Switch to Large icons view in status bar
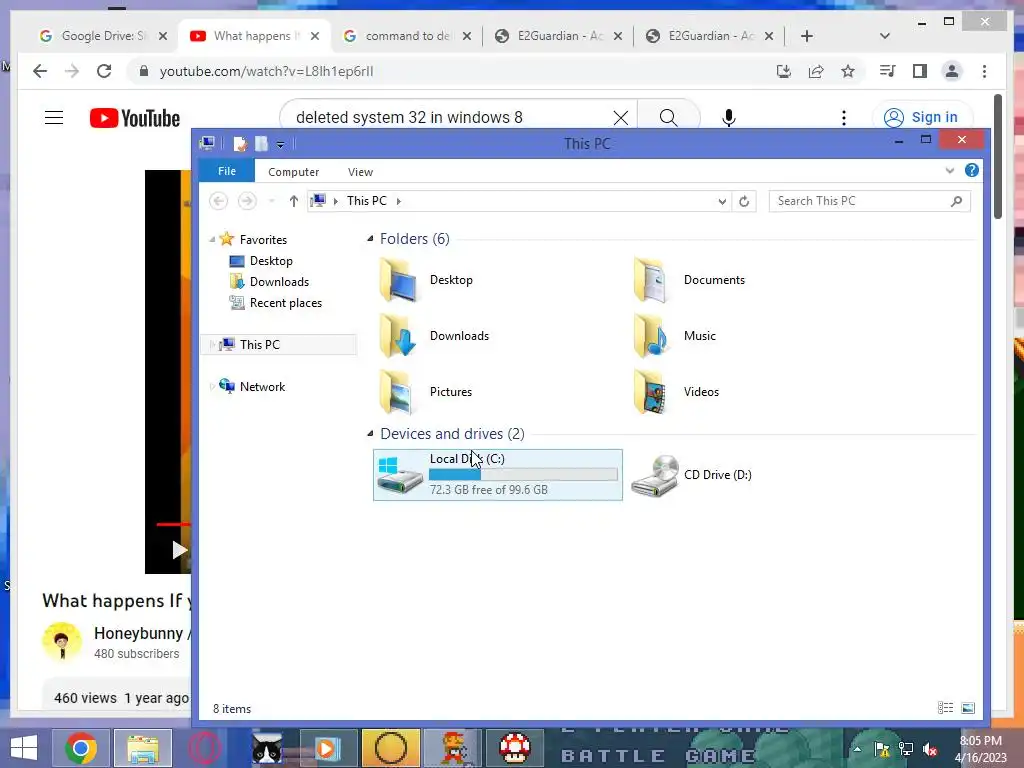Image resolution: width=1024 pixels, height=768 pixels. coord(968,708)
